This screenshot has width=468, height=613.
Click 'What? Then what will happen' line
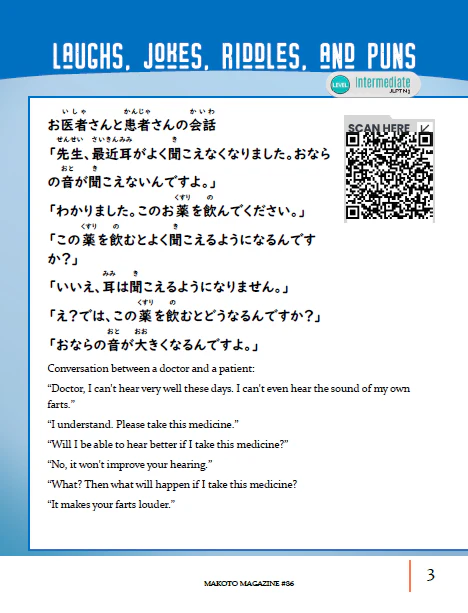pyautogui.click(x=172, y=485)
